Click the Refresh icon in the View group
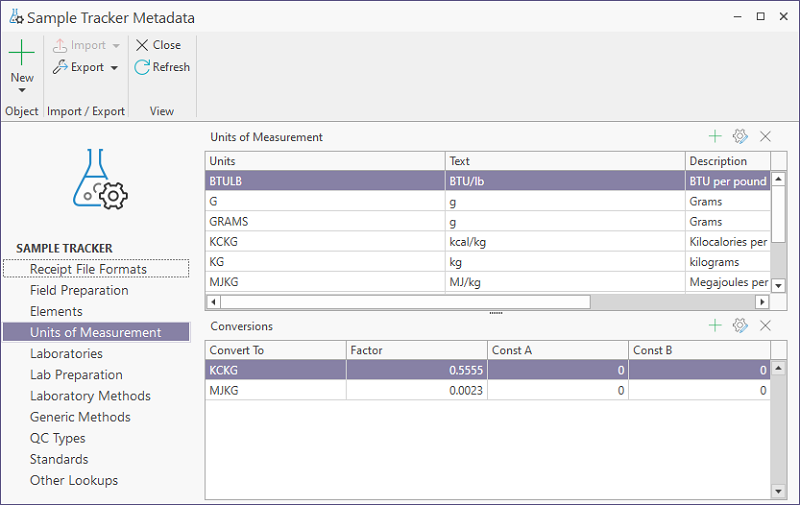 pos(142,67)
